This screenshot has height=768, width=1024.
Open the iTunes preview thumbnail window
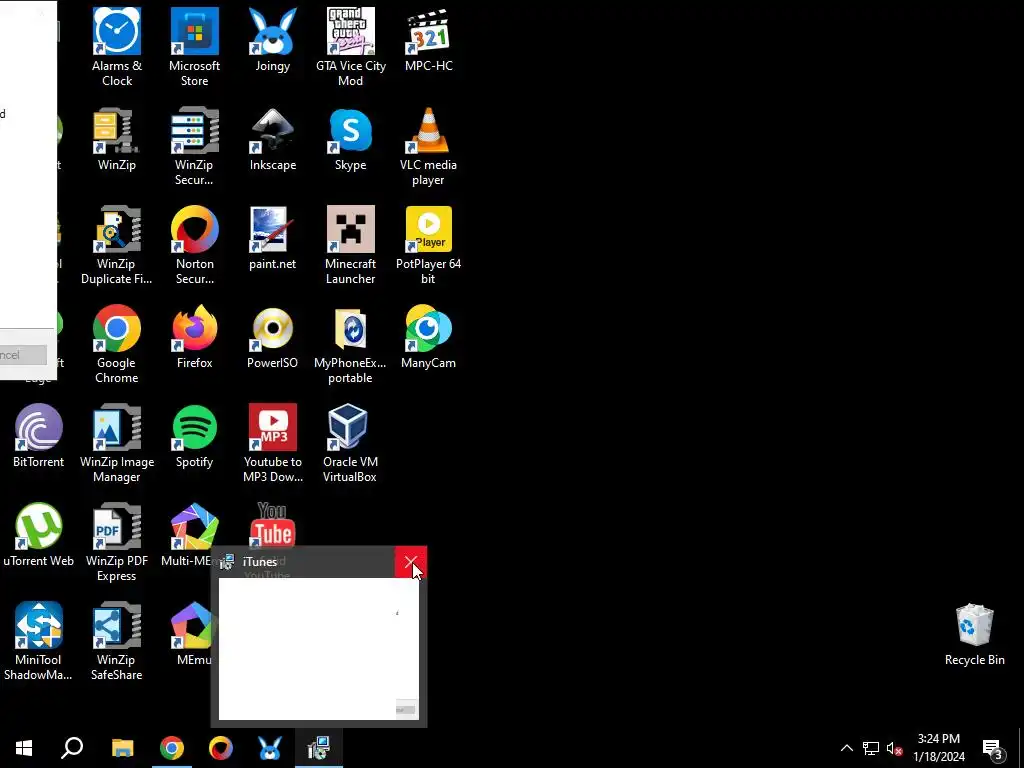319,648
